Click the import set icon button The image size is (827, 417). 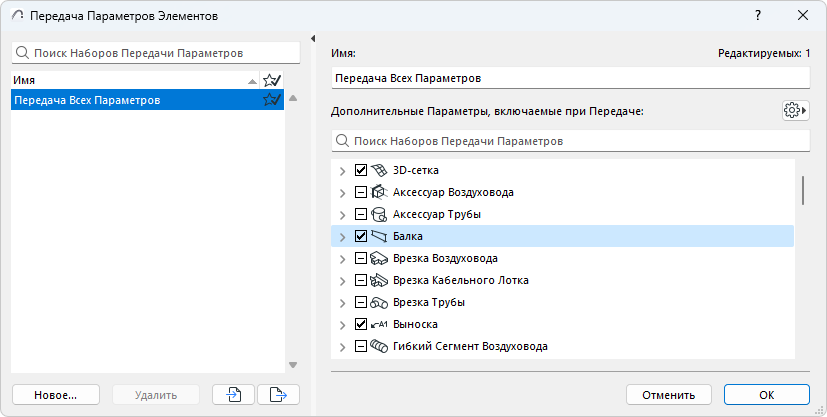click(x=233, y=395)
